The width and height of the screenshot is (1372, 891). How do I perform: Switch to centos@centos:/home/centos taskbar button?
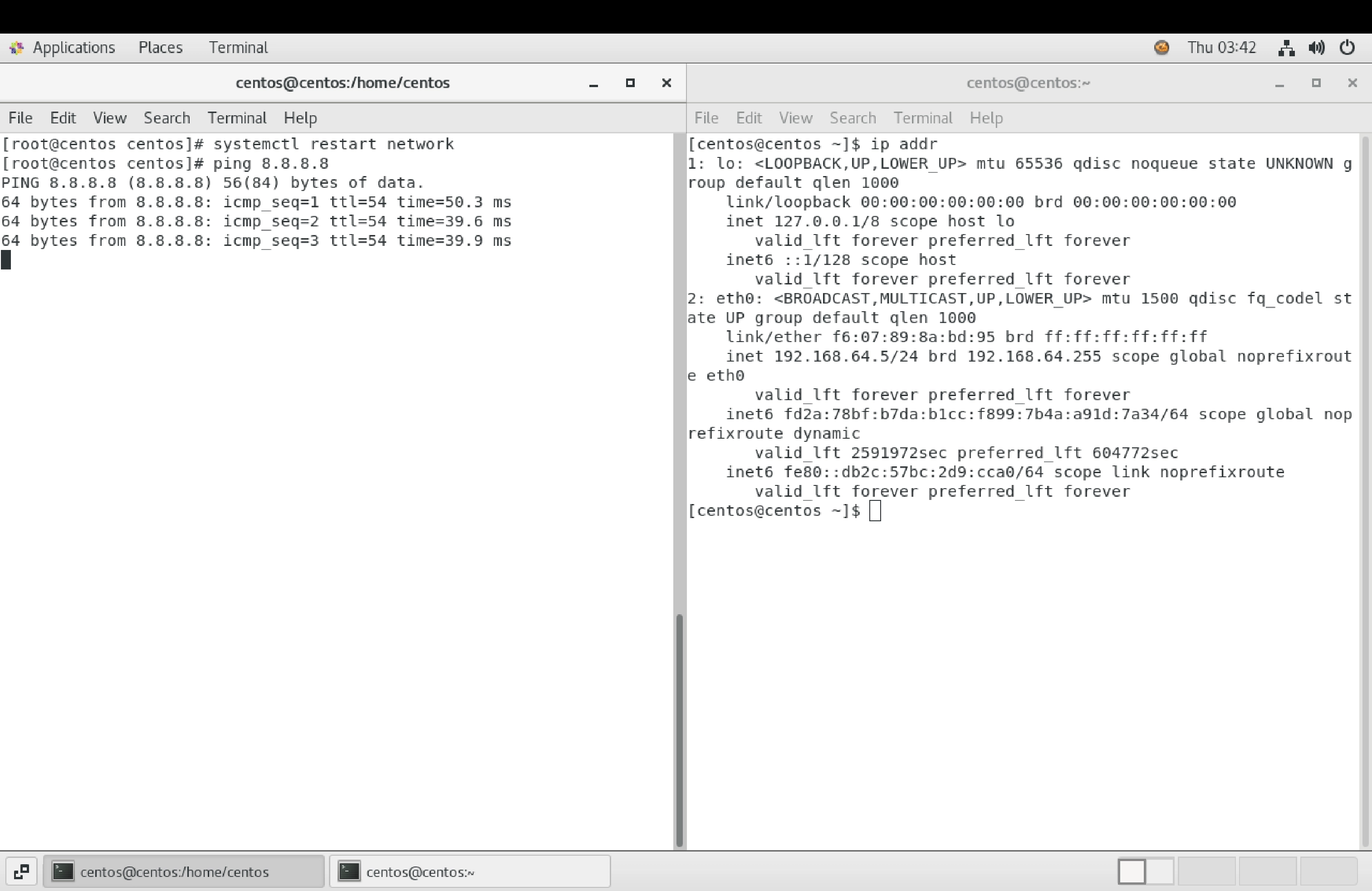tap(183, 871)
